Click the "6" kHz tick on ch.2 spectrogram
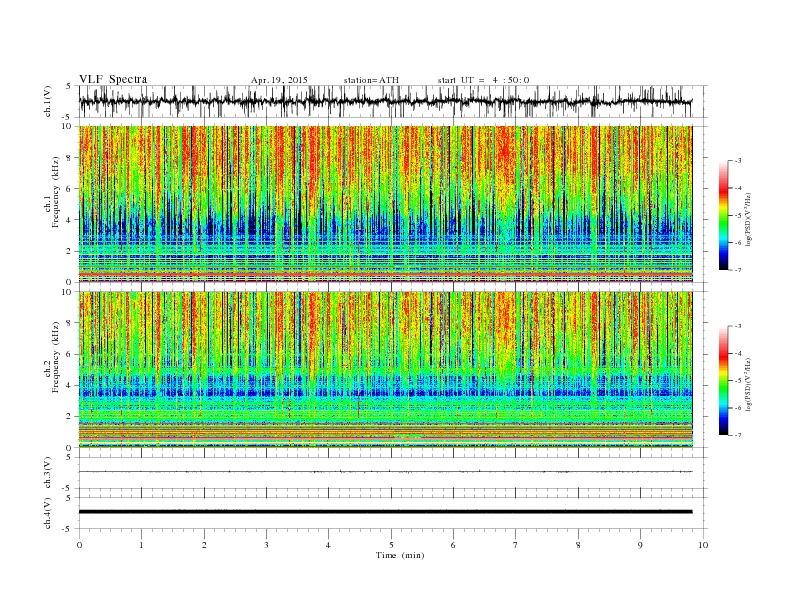Screen dimensions: 792x612 69,354
